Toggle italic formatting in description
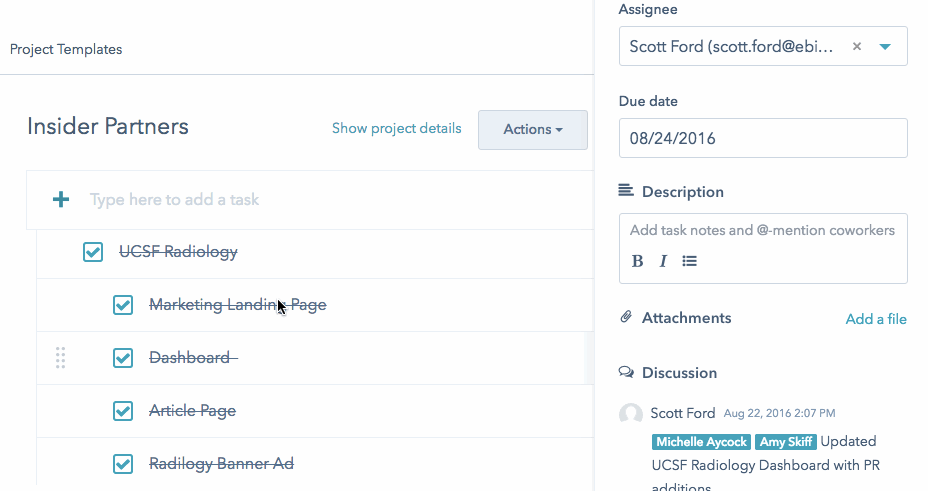 coord(663,262)
